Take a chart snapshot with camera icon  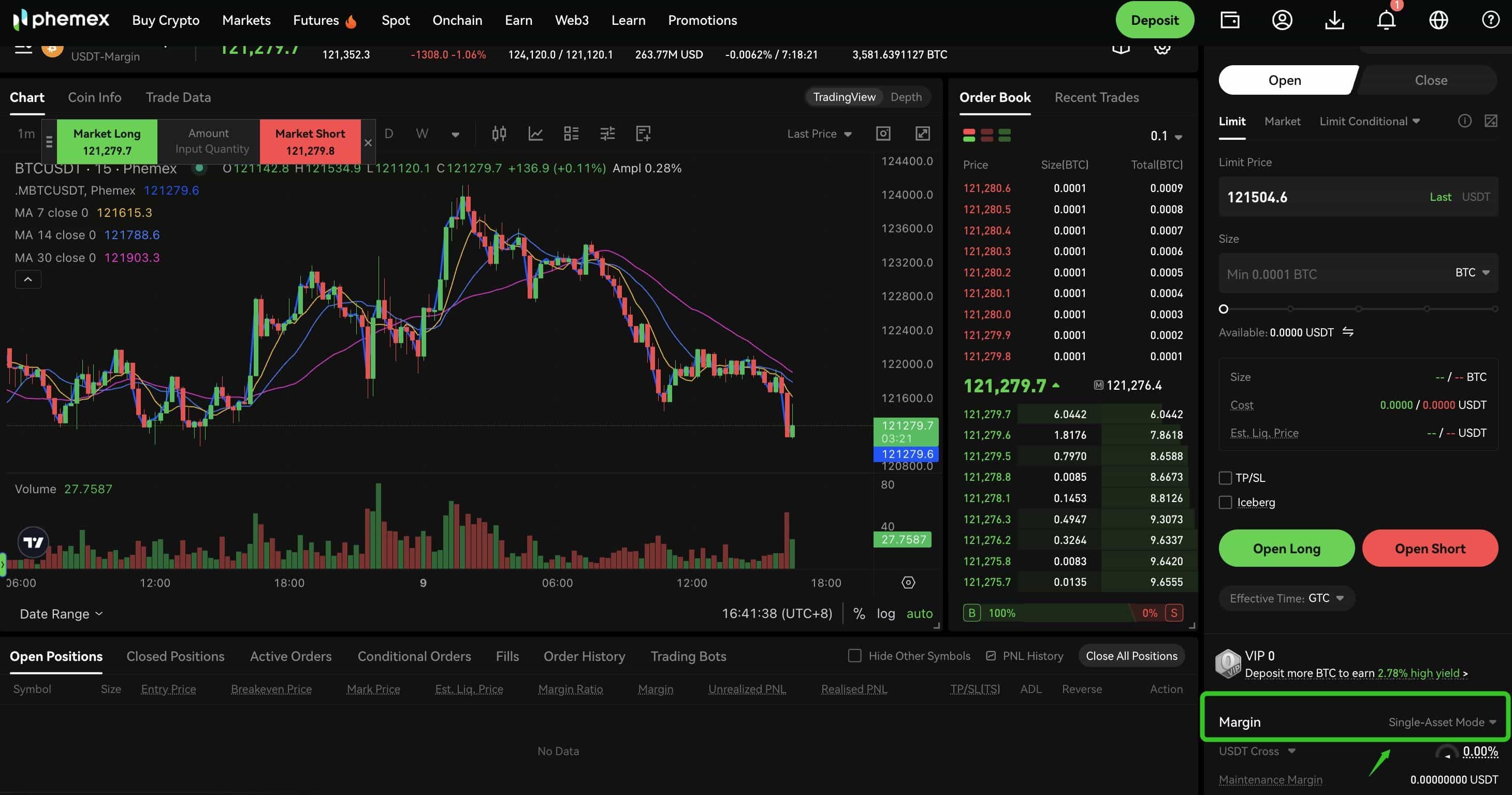(x=883, y=134)
